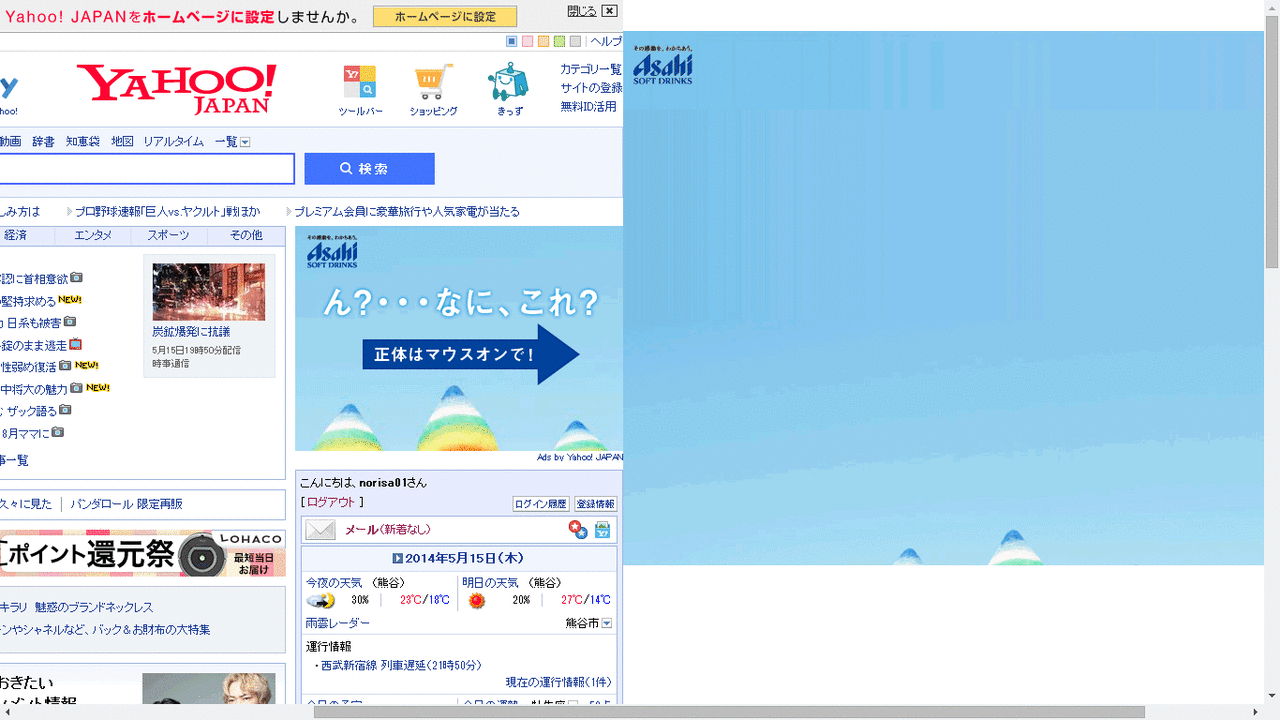The width and height of the screenshot is (1280, 720).
Task: Switch to the 経済 news tab
Action: coord(15,236)
